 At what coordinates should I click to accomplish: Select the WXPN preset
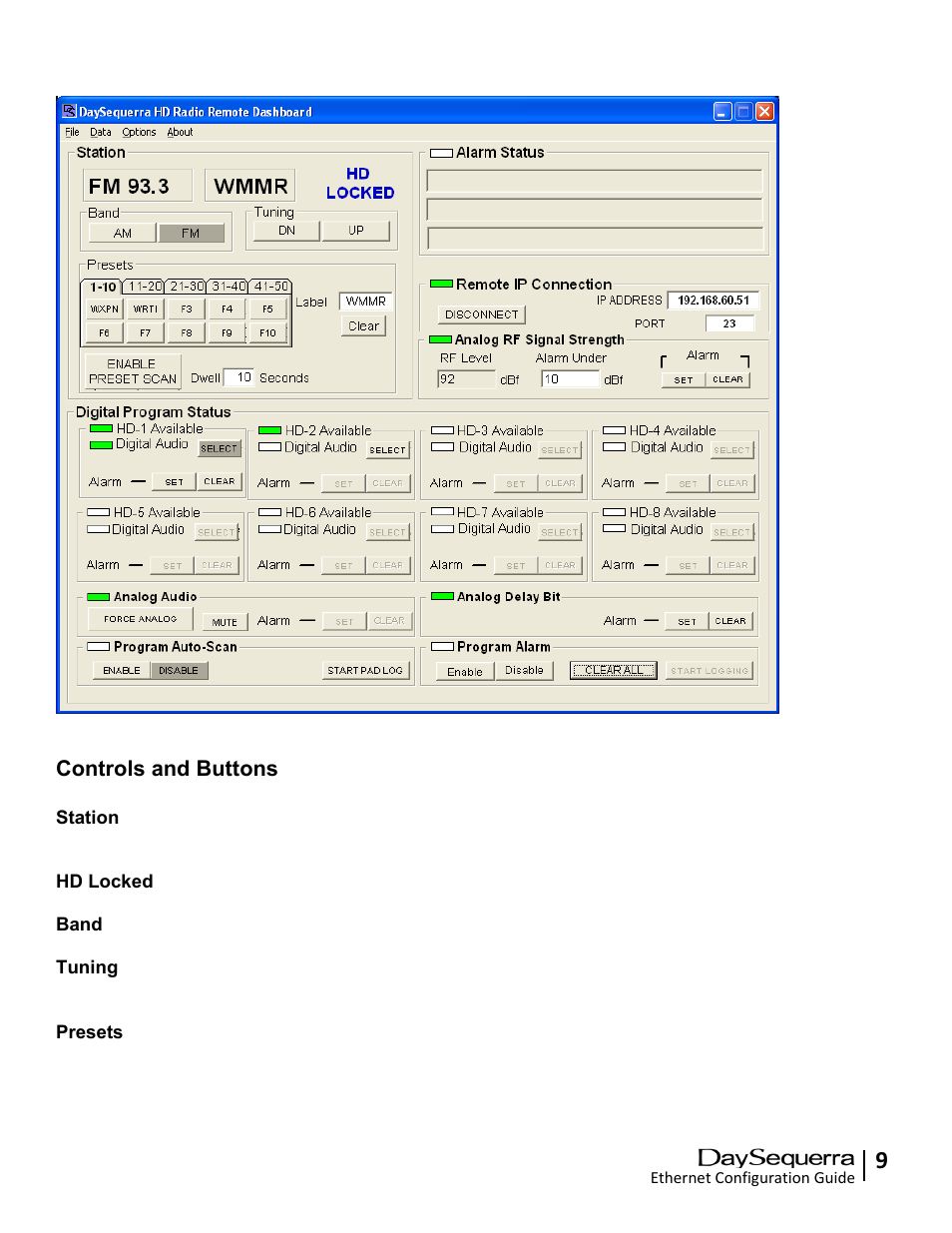pyautogui.click(x=104, y=309)
